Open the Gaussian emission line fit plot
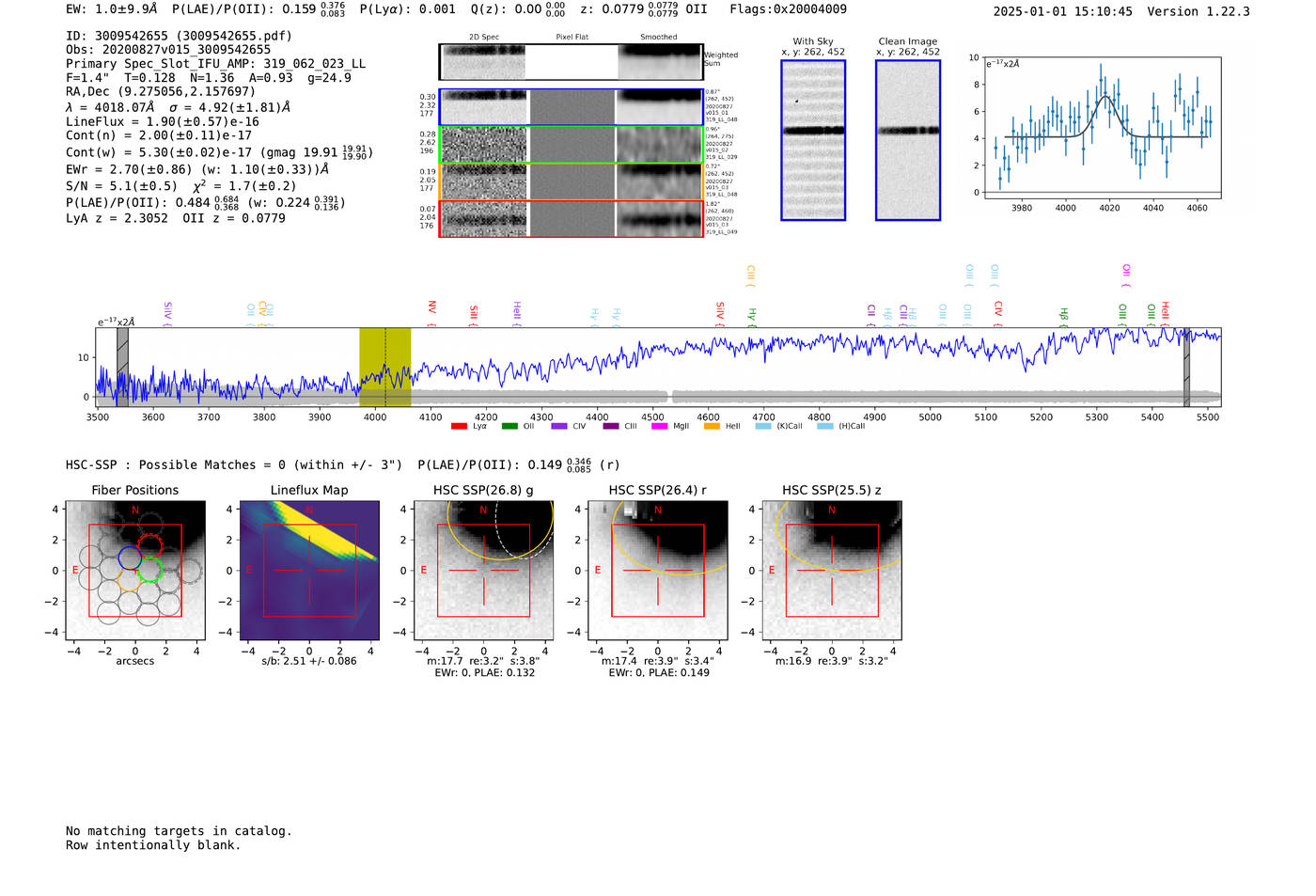The image size is (1316, 896). (x=1102, y=128)
